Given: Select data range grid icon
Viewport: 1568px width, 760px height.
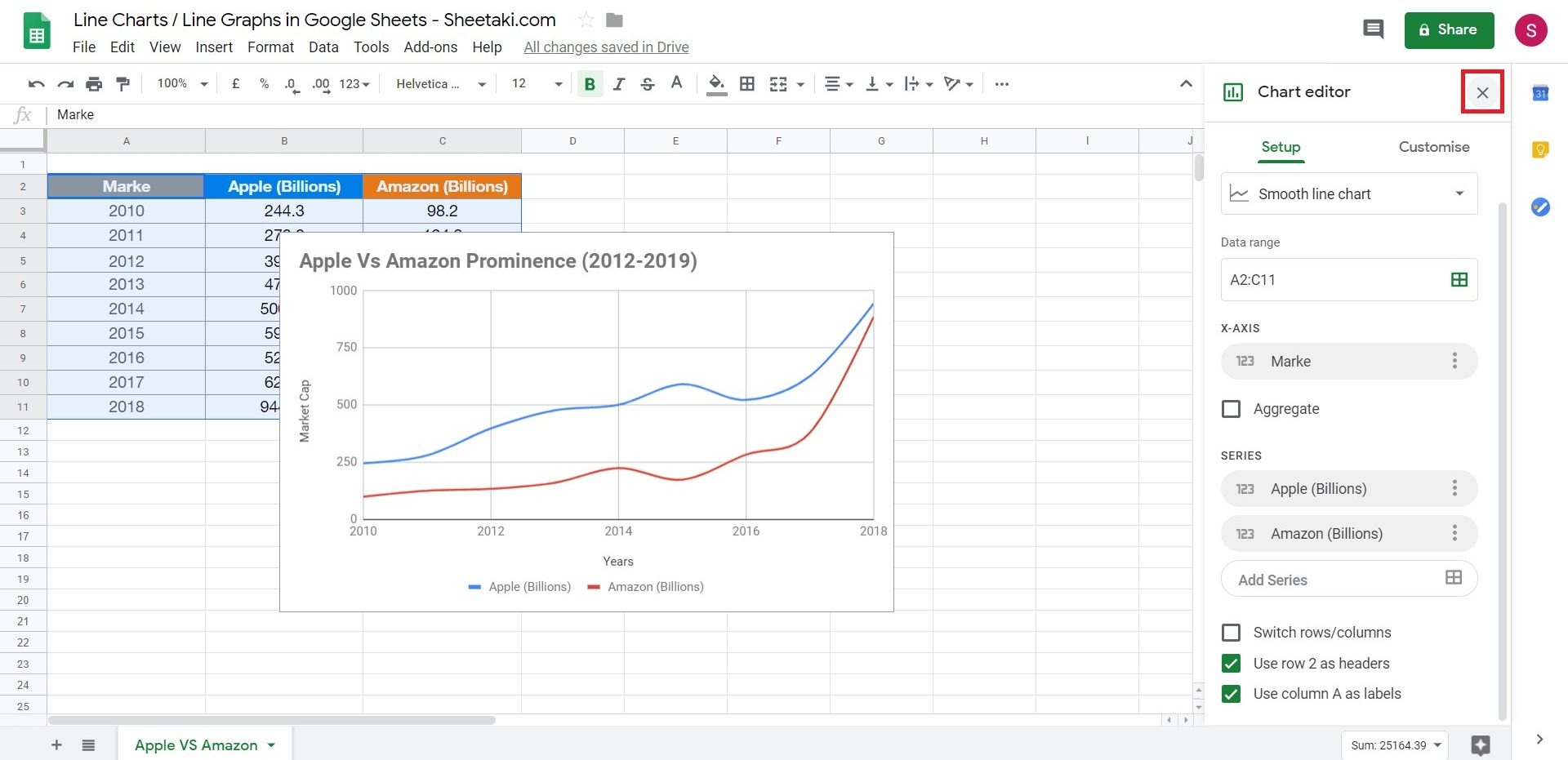Looking at the screenshot, I should (x=1459, y=280).
